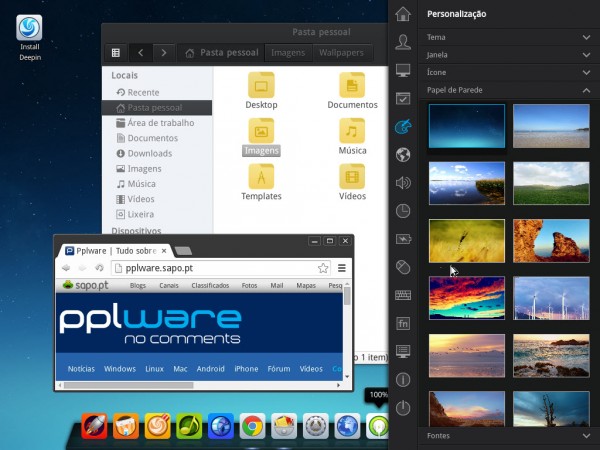Open the sound speaker settings icon
This screenshot has width=600, height=450.
pyautogui.click(x=403, y=183)
